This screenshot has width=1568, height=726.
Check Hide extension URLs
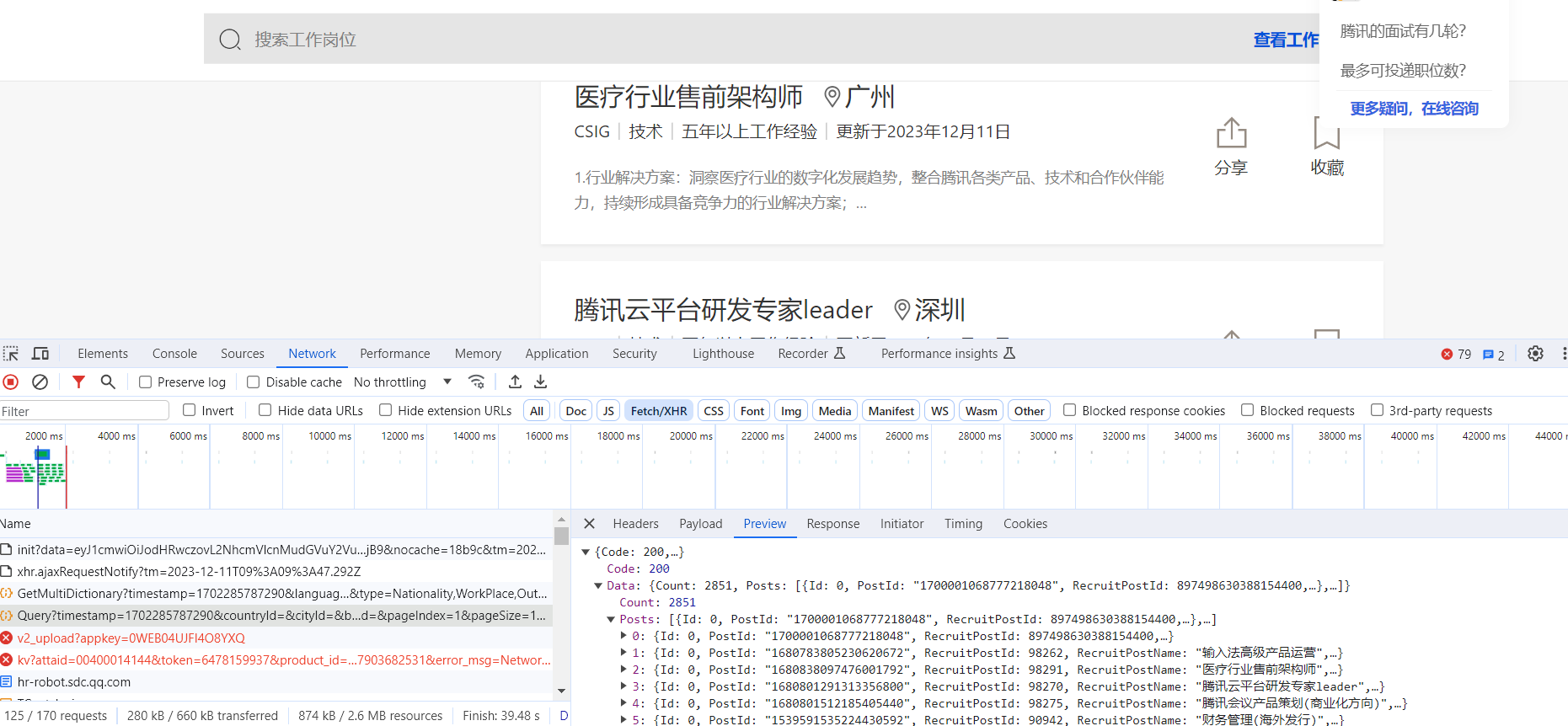[386, 410]
